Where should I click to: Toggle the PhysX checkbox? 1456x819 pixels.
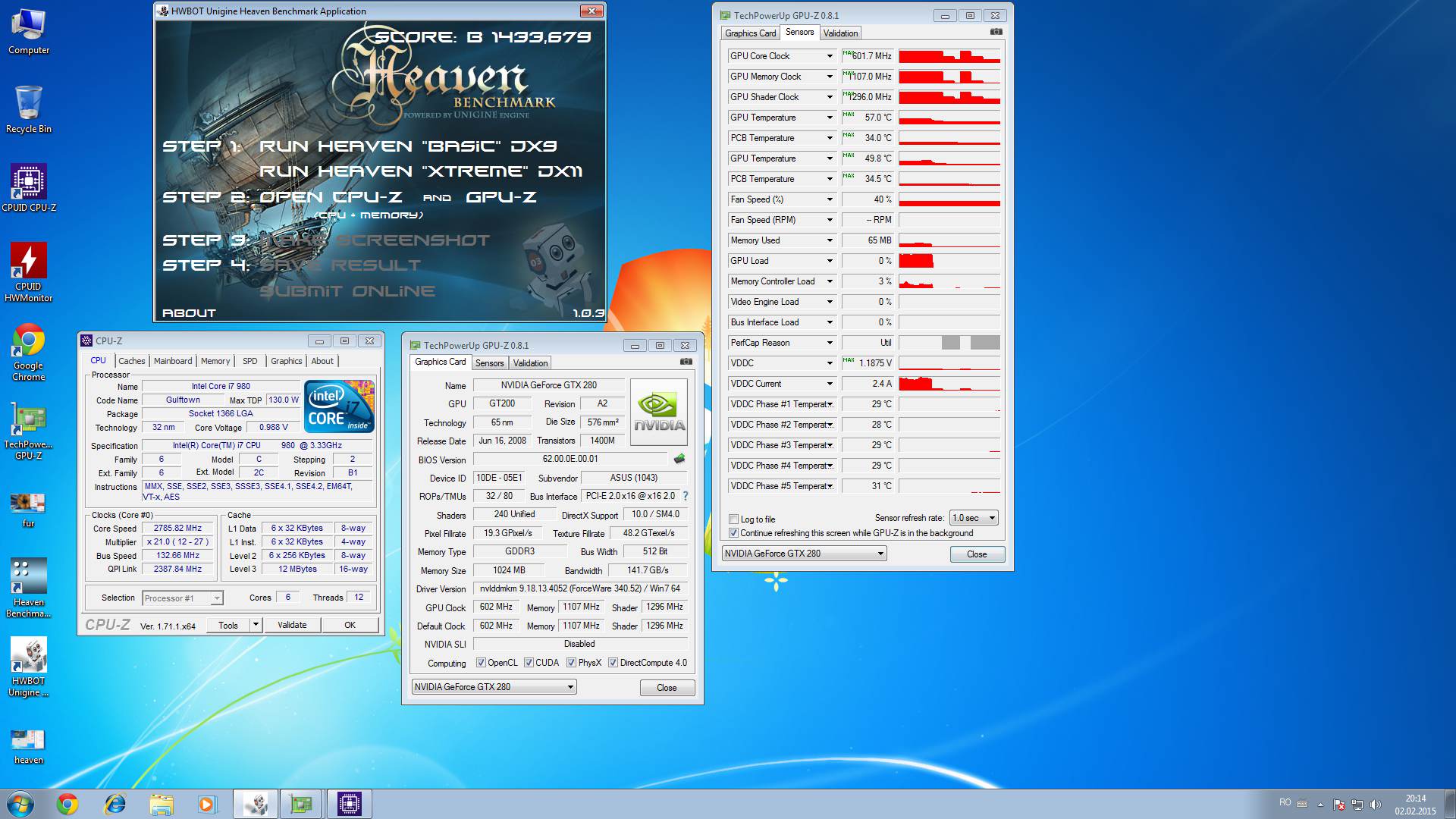[571, 663]
